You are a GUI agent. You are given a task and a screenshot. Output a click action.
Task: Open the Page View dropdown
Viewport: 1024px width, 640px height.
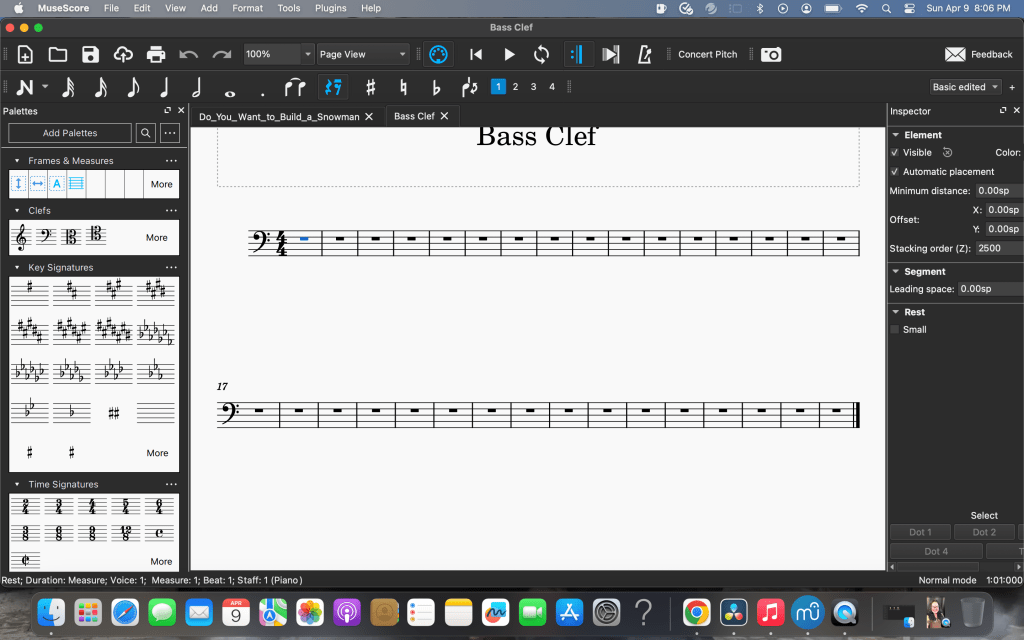pyautogui.click(x=362, y=54)
